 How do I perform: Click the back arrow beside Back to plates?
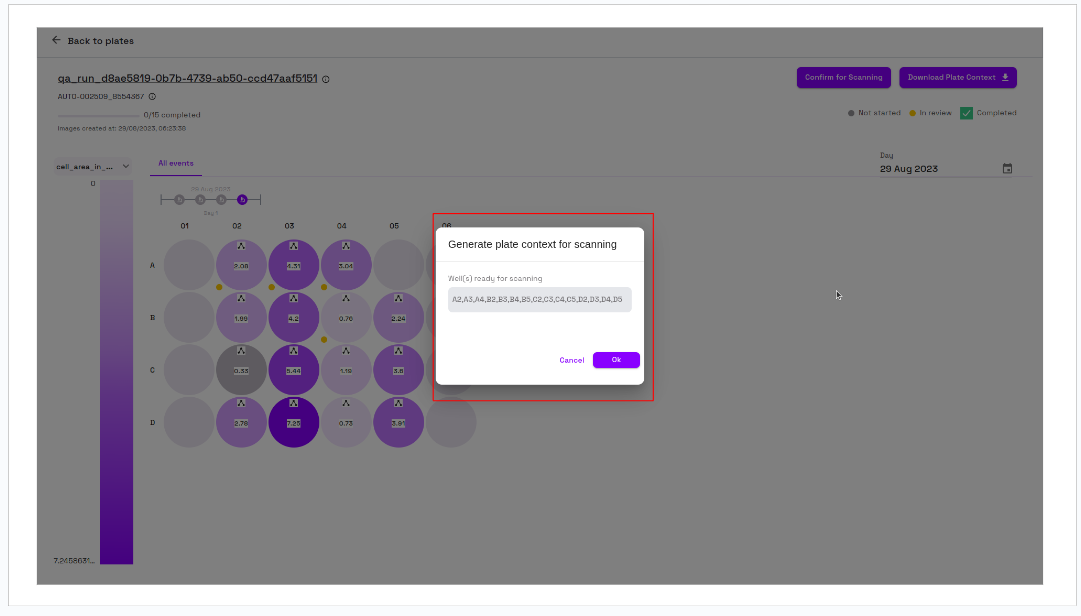tap(57, 41)
